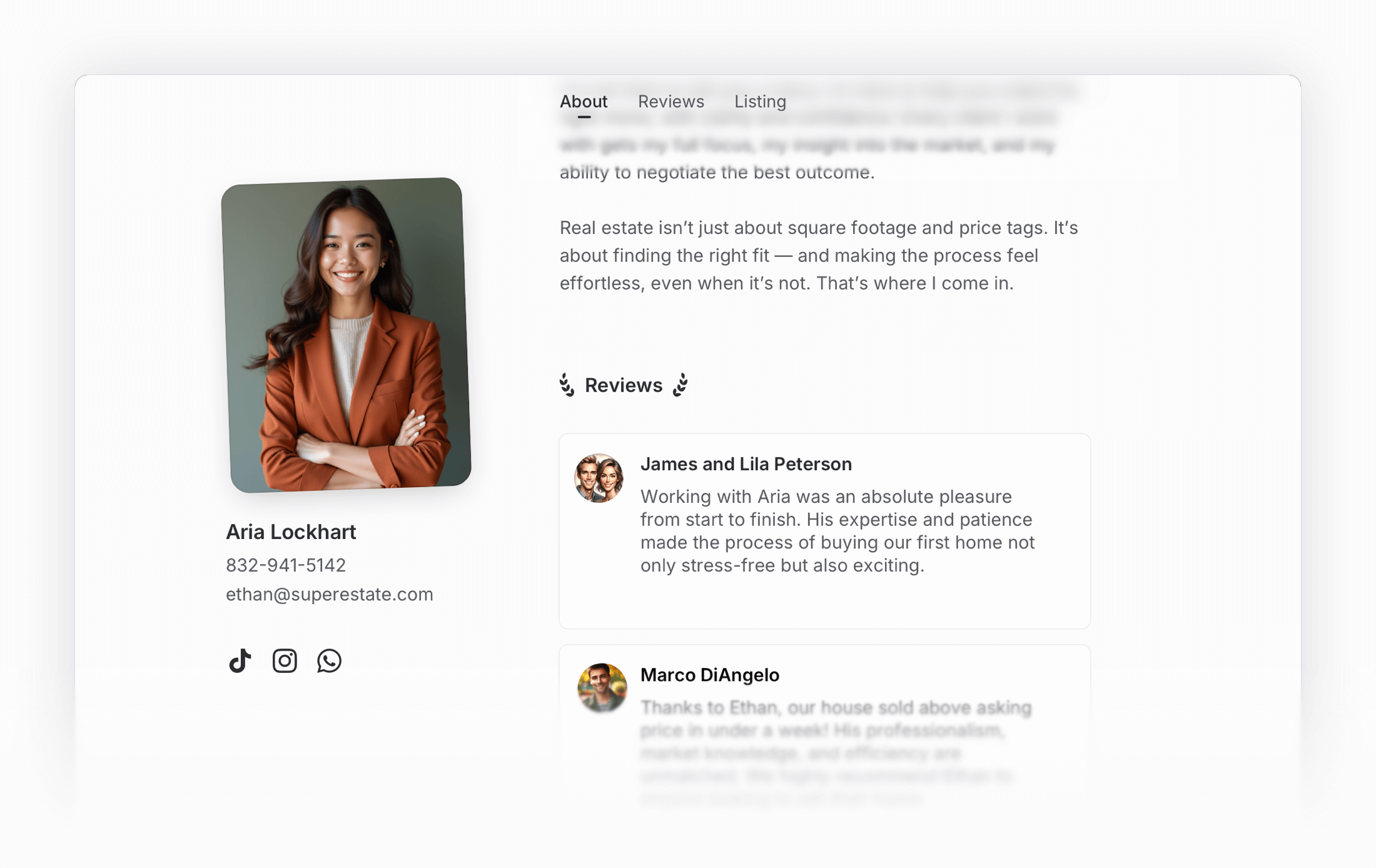Click the Aria Lockhart name heading
Screen dimensions: 1376x868
coord(291,532)
